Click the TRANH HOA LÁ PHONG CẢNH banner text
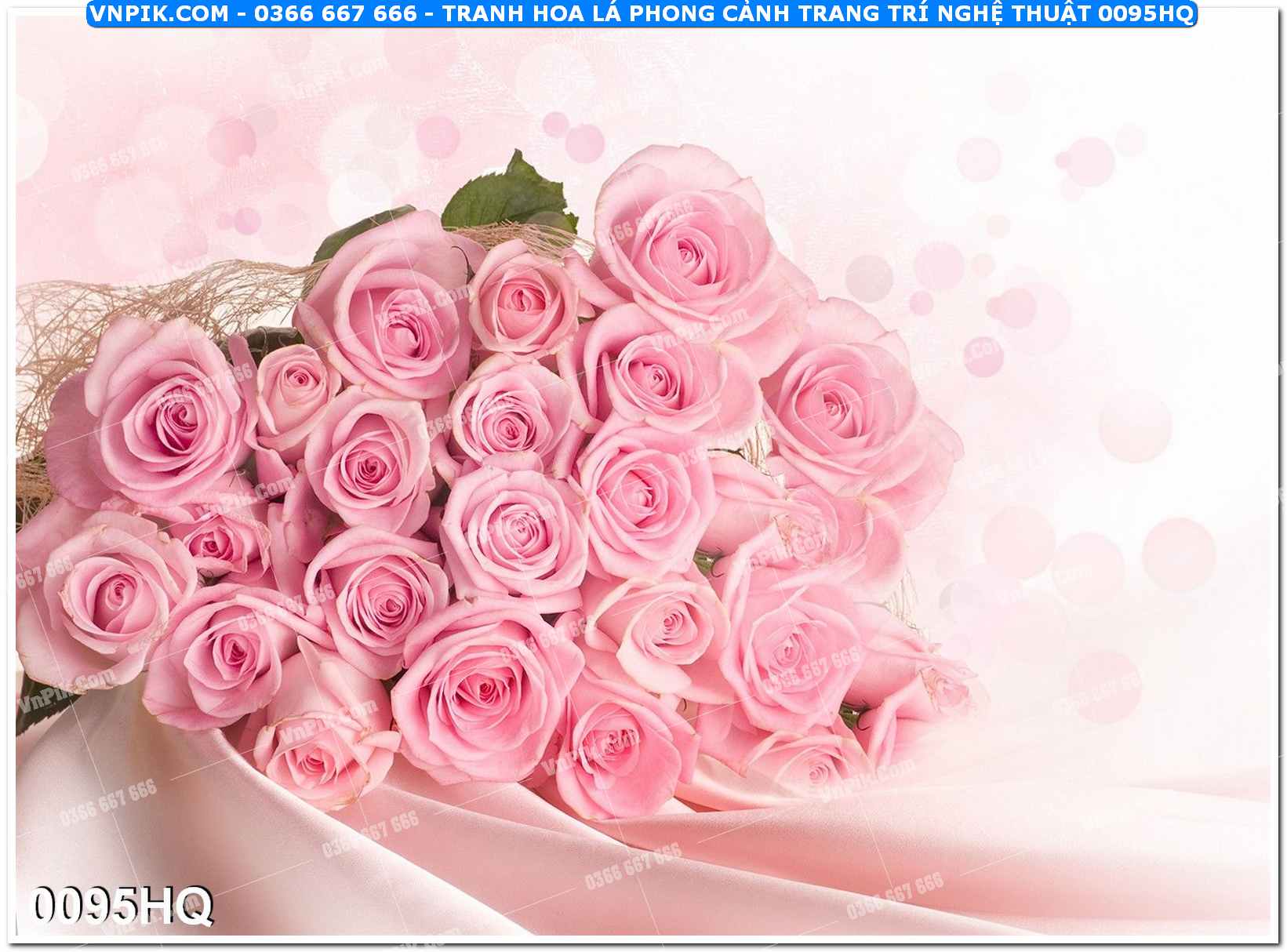The width and height of the screenshot is (1287, 952). click(612, 13)
